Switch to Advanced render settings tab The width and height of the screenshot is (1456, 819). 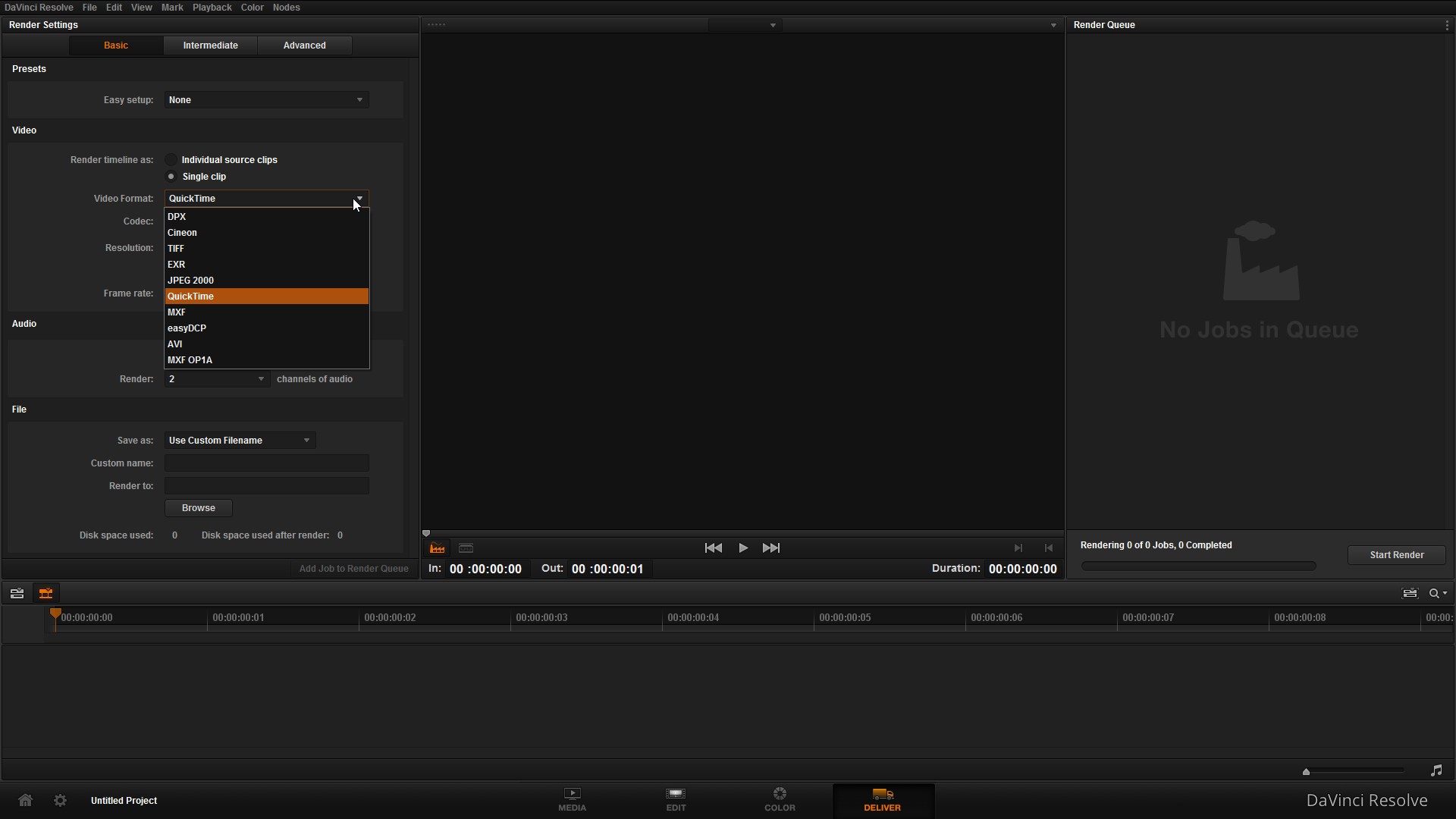(x=305, y=45)
